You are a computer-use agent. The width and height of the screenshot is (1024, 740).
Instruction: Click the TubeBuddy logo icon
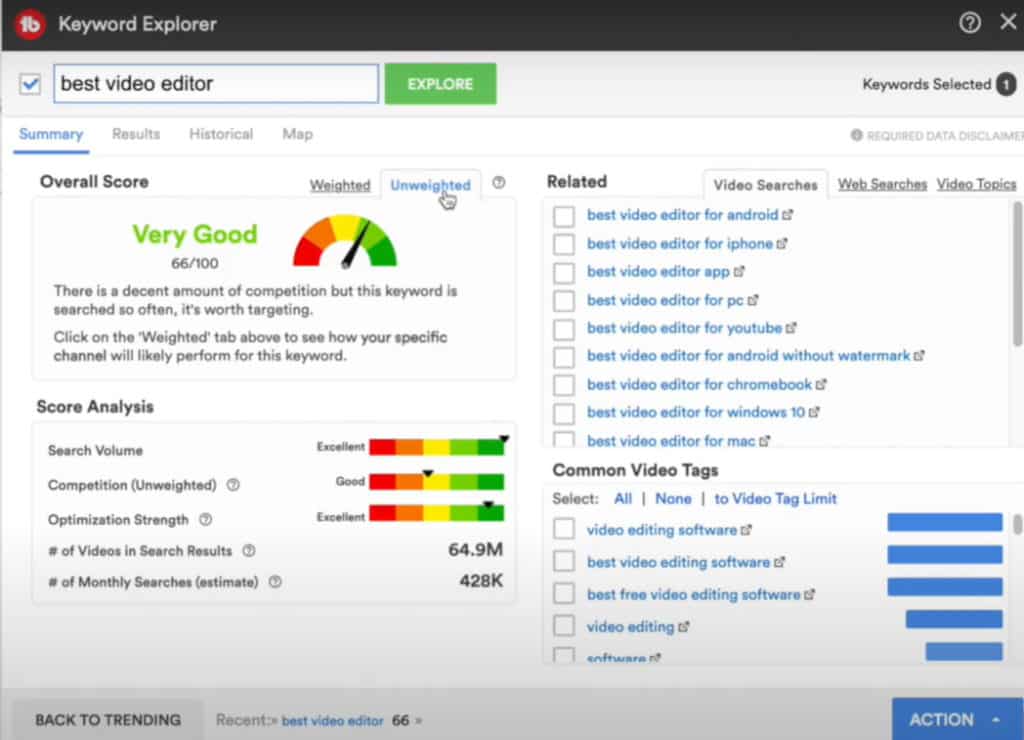[x=31, y=24]
